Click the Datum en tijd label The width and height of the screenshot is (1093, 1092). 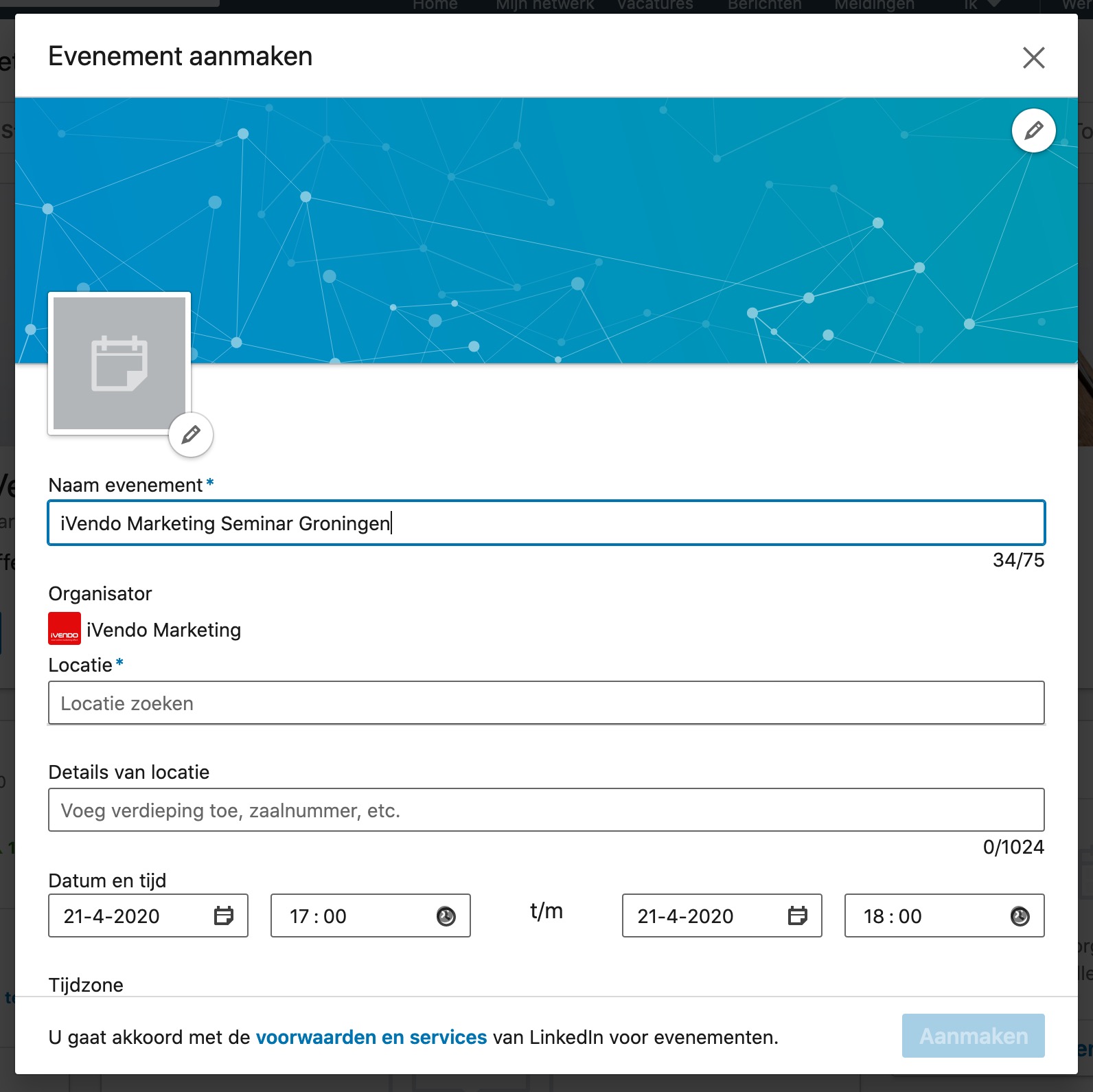pos(107,880)
